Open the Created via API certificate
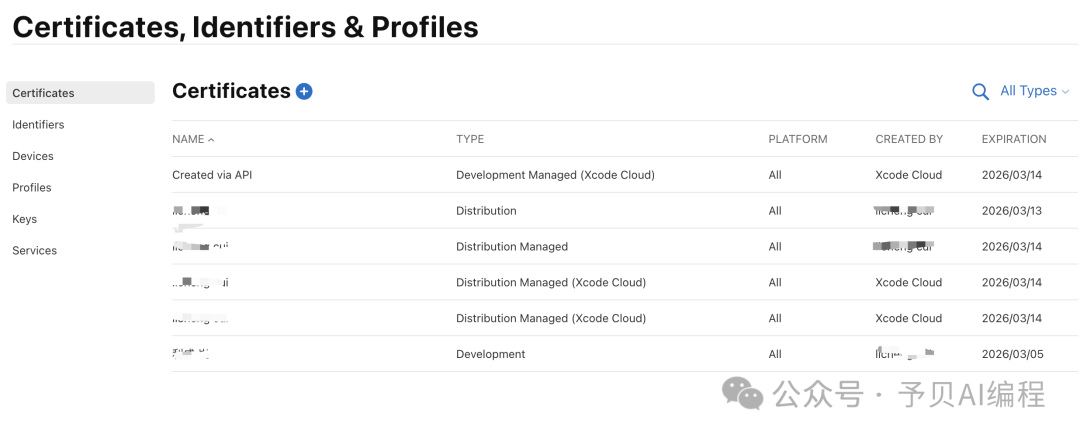Viewport: 1080px width, 438px height. click(212, 175)
